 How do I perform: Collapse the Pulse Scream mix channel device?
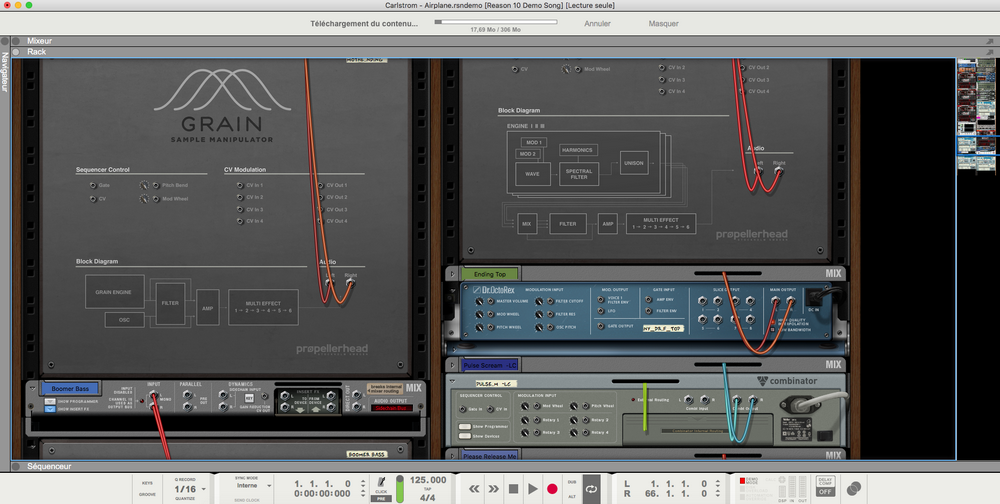click(x=452, y=365)
